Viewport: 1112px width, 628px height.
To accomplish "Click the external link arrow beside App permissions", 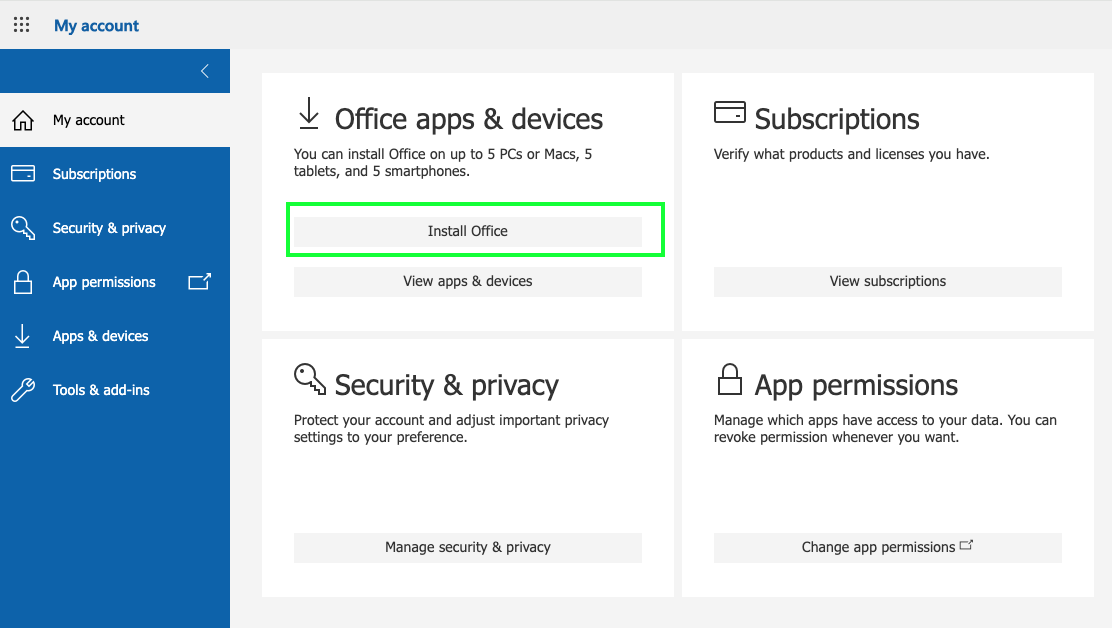I will point(199,281).
